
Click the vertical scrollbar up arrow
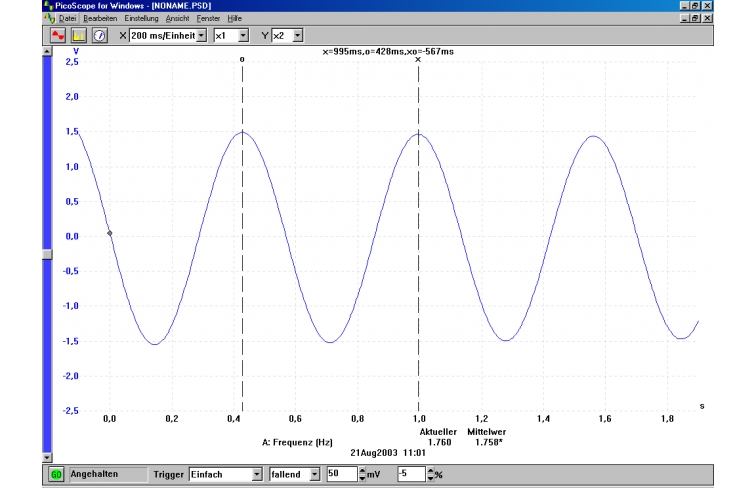[47, 51]
